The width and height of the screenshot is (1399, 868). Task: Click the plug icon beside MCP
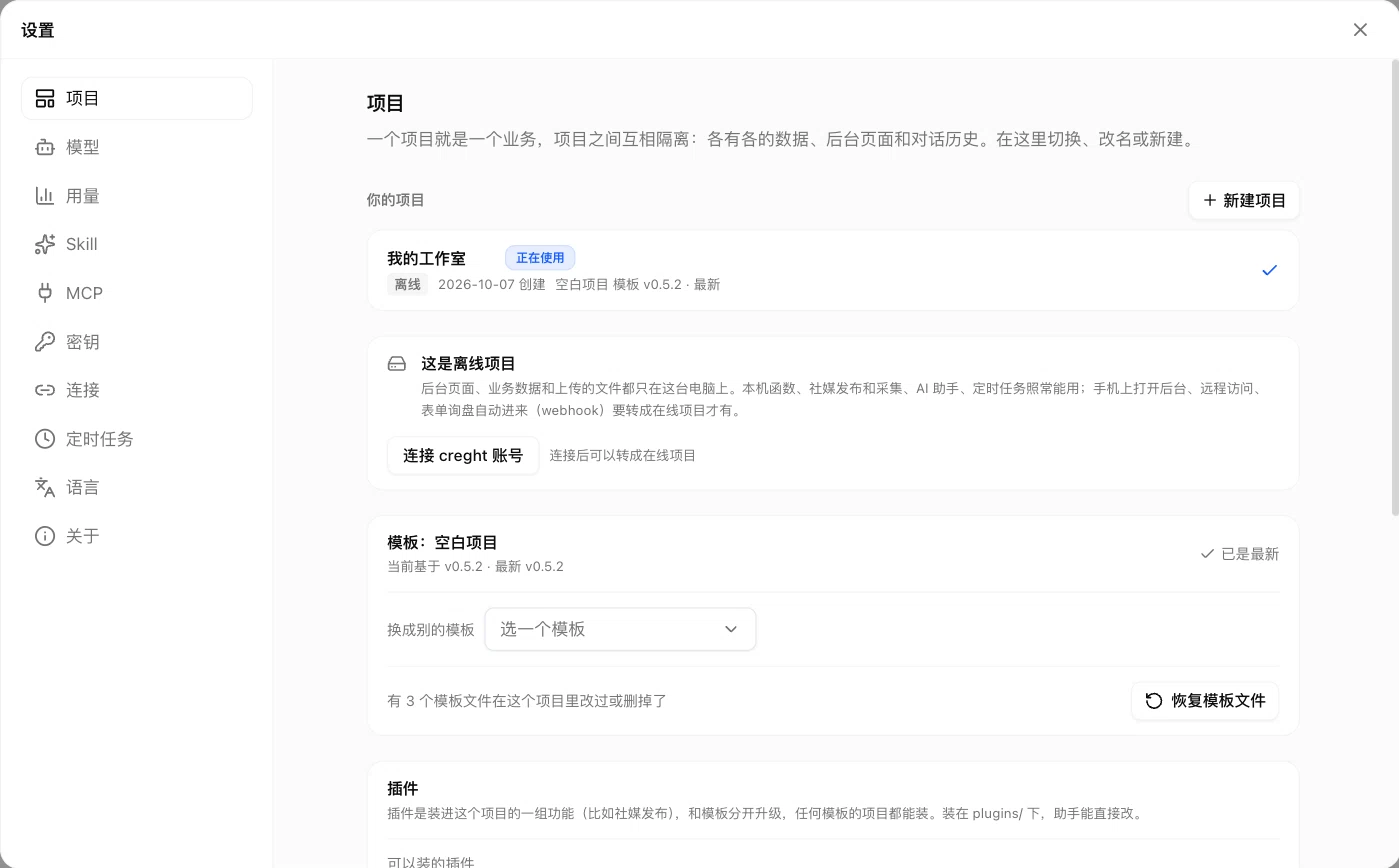click(x=45, y=293)
